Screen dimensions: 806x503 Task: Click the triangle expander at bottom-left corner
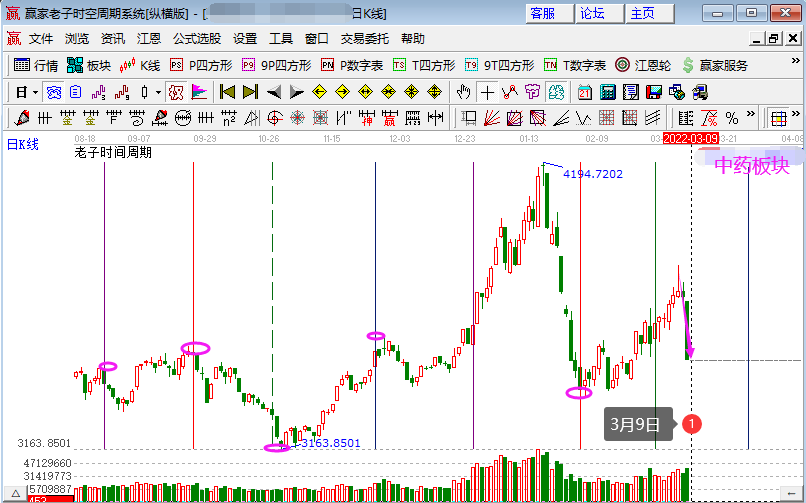point(15,493)
